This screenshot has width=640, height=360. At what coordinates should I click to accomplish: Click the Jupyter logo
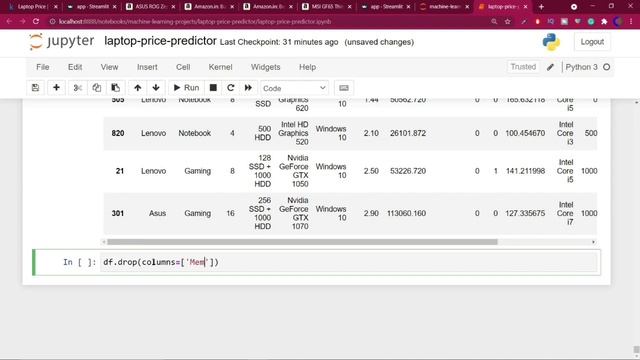point(61,42)
